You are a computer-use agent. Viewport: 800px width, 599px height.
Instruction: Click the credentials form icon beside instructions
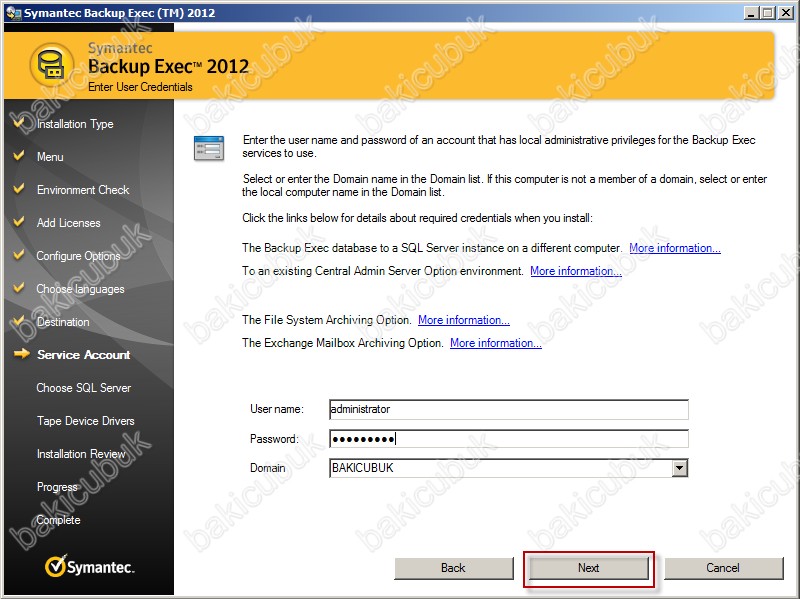click(209, 148)
